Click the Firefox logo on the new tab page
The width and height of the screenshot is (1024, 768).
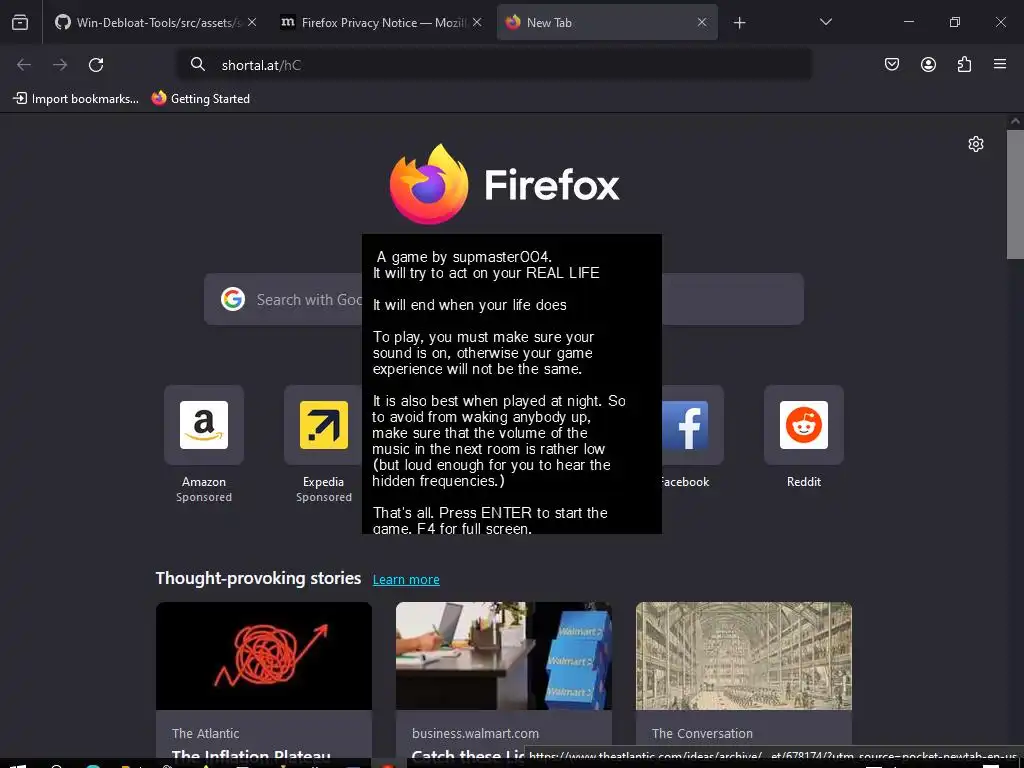504,184
